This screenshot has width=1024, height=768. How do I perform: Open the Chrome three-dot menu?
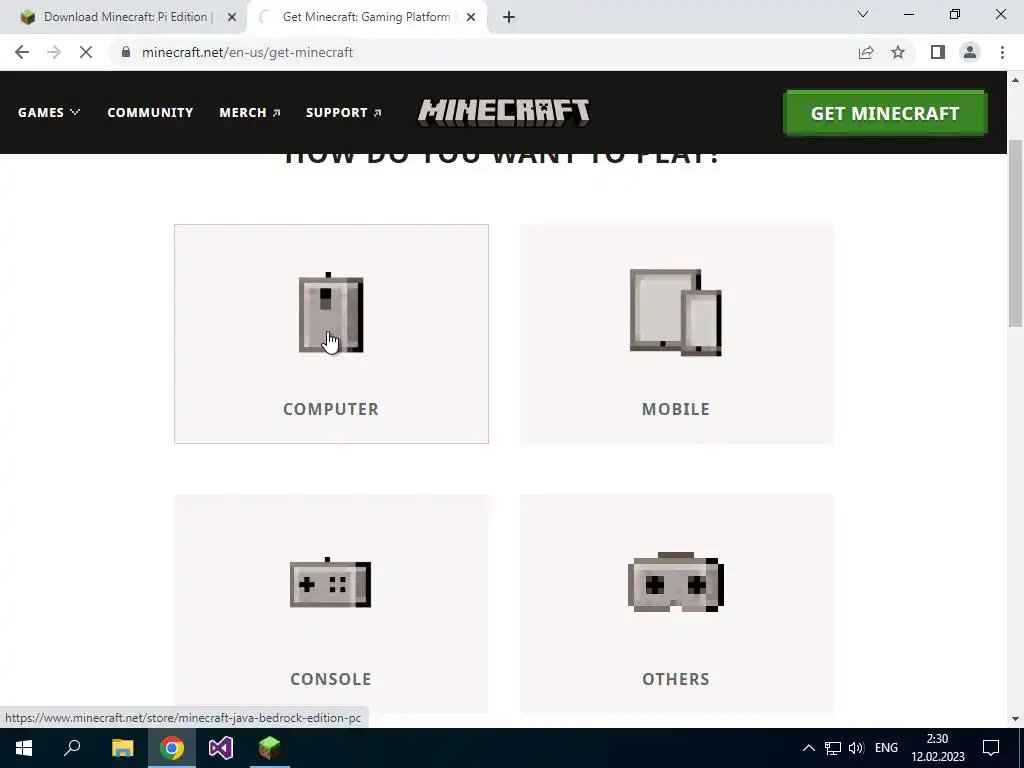[x=1002, y=52]
